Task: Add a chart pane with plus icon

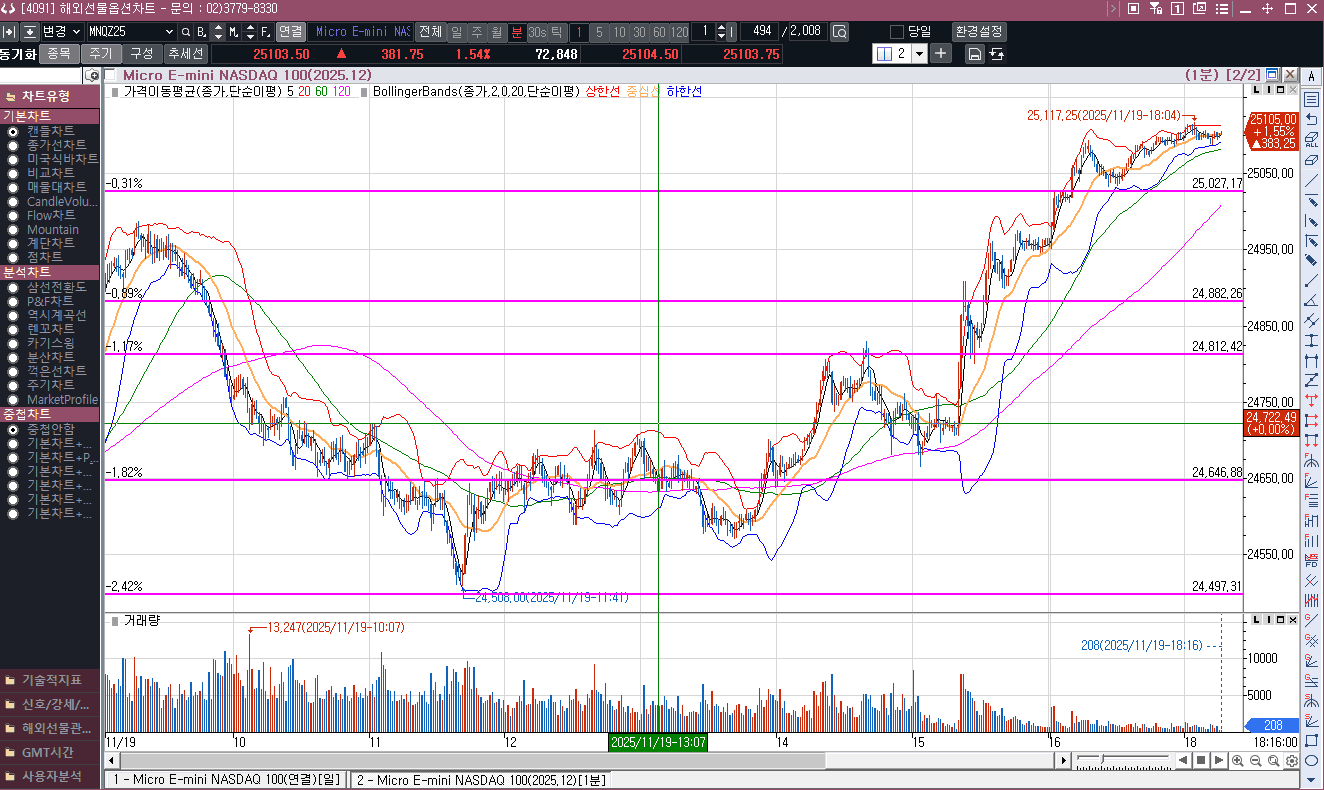Action: pyautogui.click(x=941, y=54)
